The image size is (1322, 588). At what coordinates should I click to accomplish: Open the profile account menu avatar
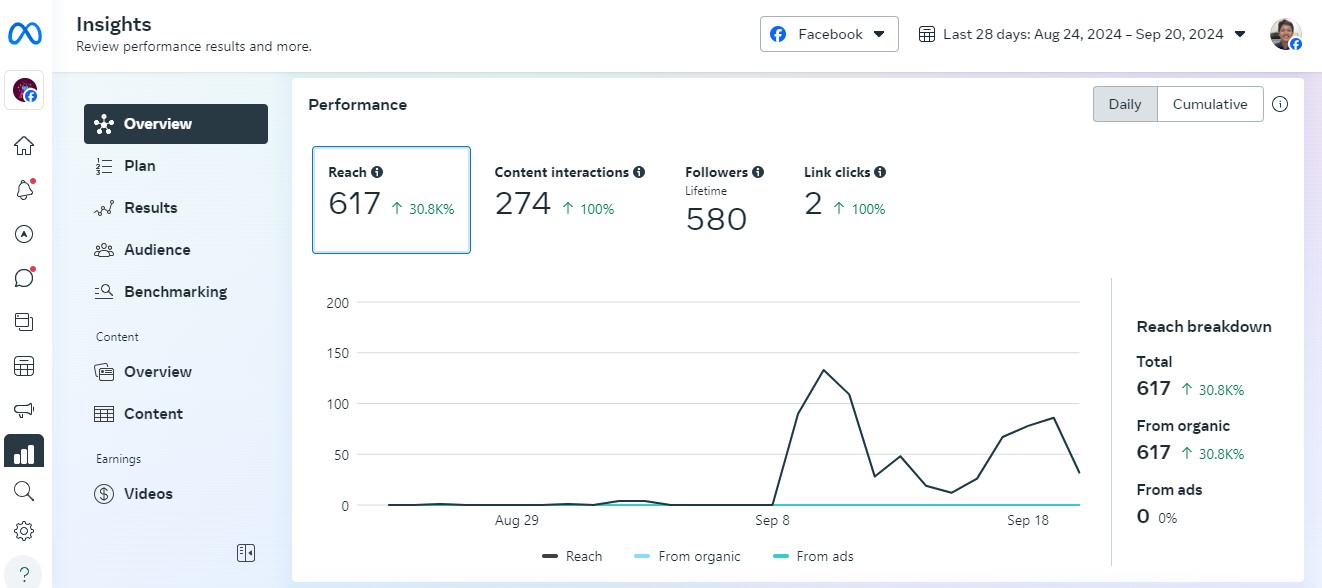(x=1286, y=34)
